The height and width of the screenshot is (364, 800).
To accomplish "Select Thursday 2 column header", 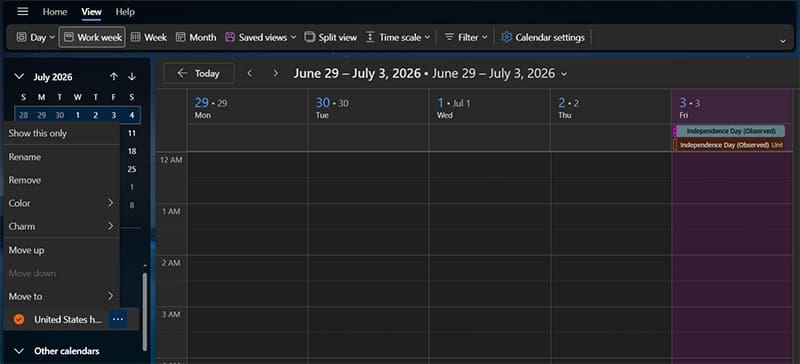I will pyautogui.click(x=611, y=107).
